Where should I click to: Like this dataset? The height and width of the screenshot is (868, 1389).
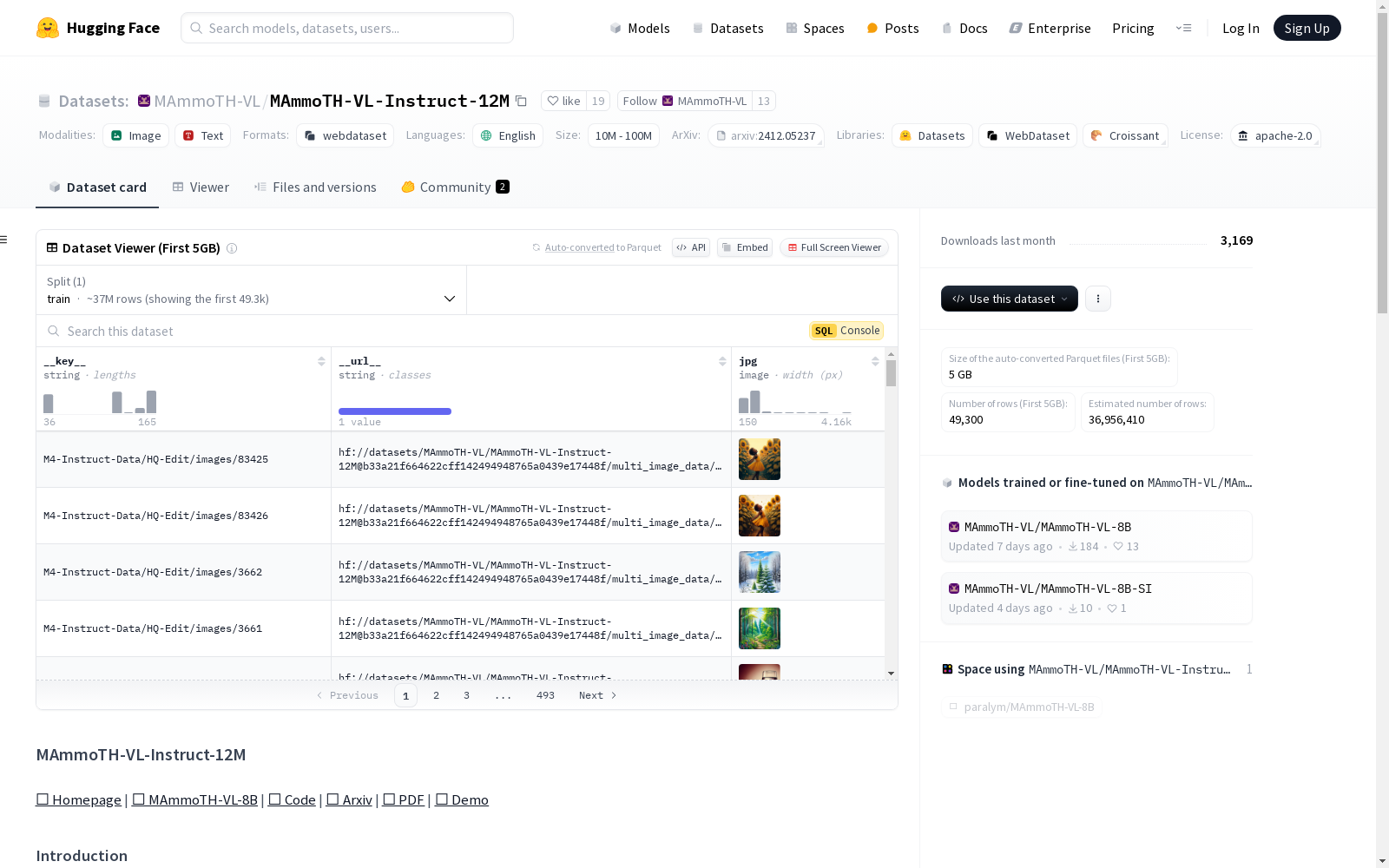point(564,101)
